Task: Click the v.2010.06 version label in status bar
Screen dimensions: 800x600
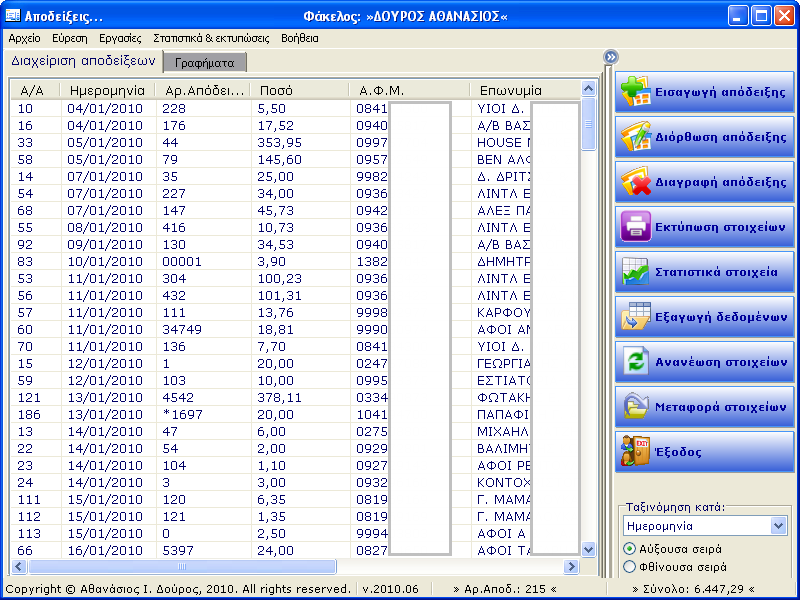Action: coord(391,589)
